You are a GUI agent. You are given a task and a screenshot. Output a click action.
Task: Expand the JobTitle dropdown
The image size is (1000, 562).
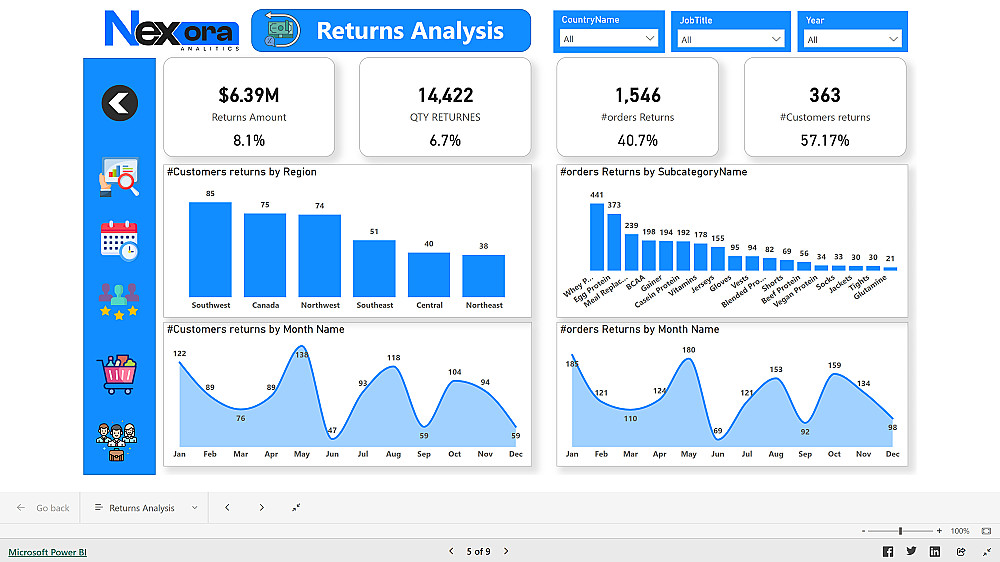pos(731,40)
